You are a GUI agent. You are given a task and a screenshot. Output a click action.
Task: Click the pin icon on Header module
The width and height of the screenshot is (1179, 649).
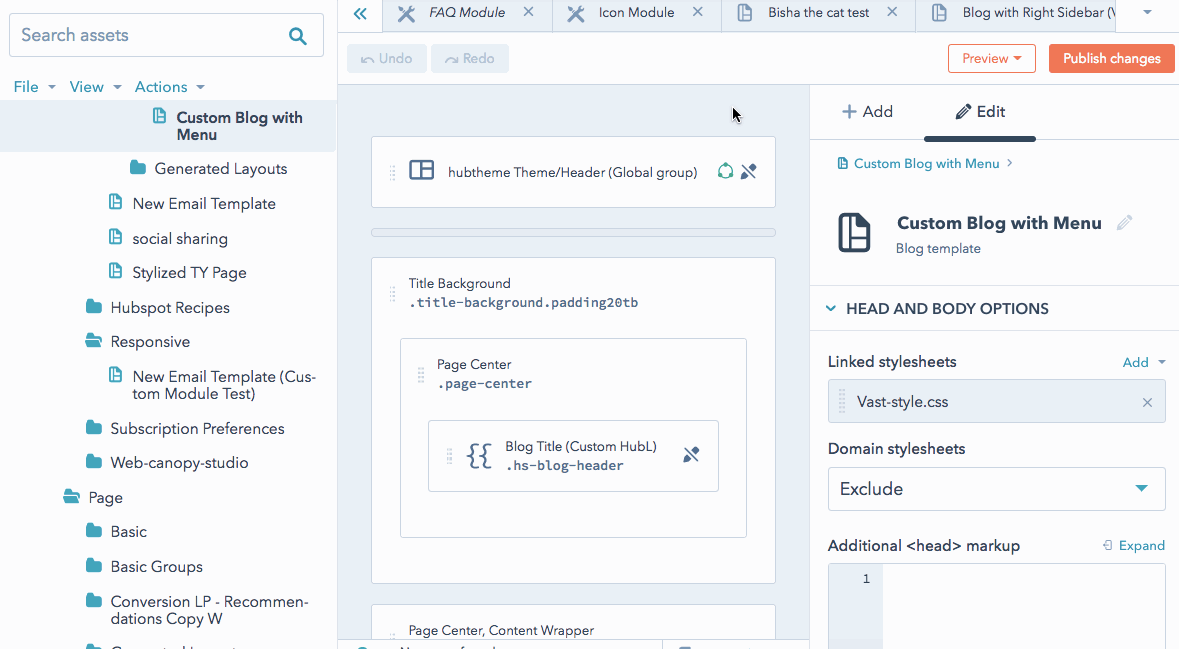(748, 172)
